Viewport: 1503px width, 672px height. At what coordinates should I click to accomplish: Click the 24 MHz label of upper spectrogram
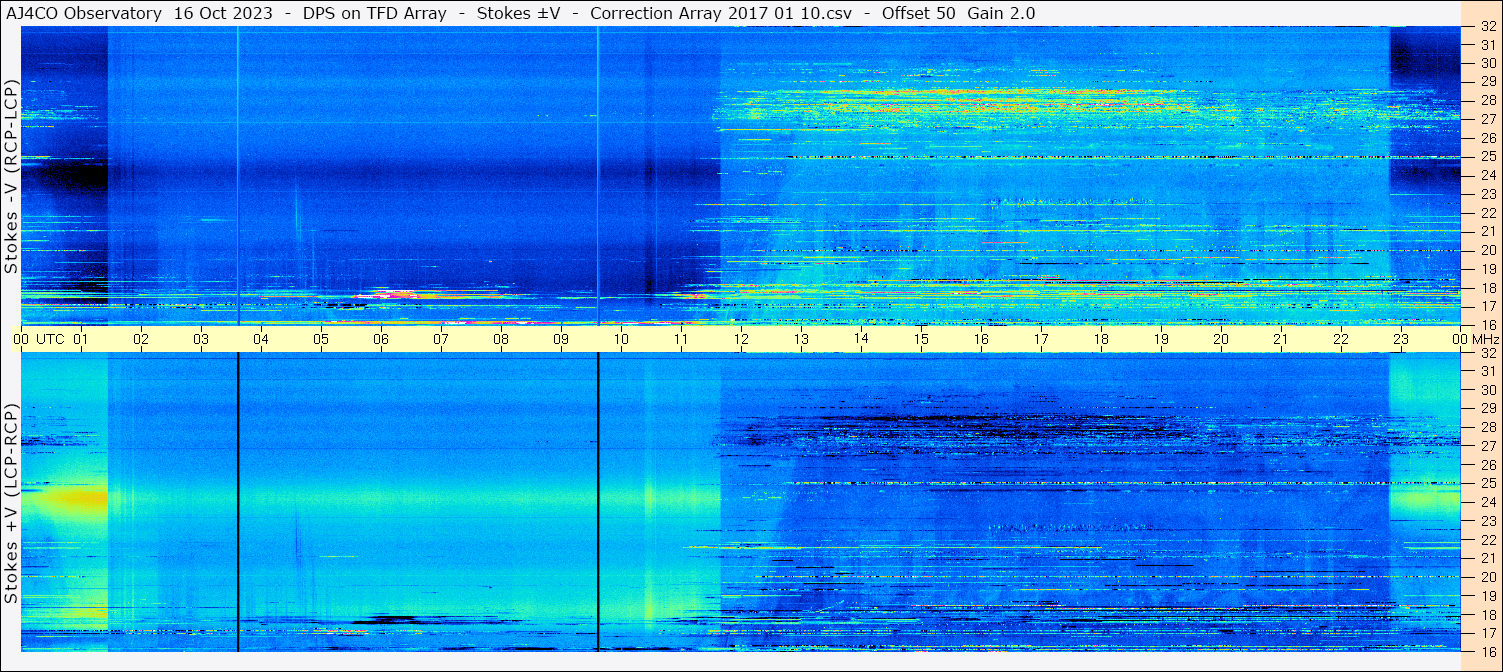pos(1488,176)
